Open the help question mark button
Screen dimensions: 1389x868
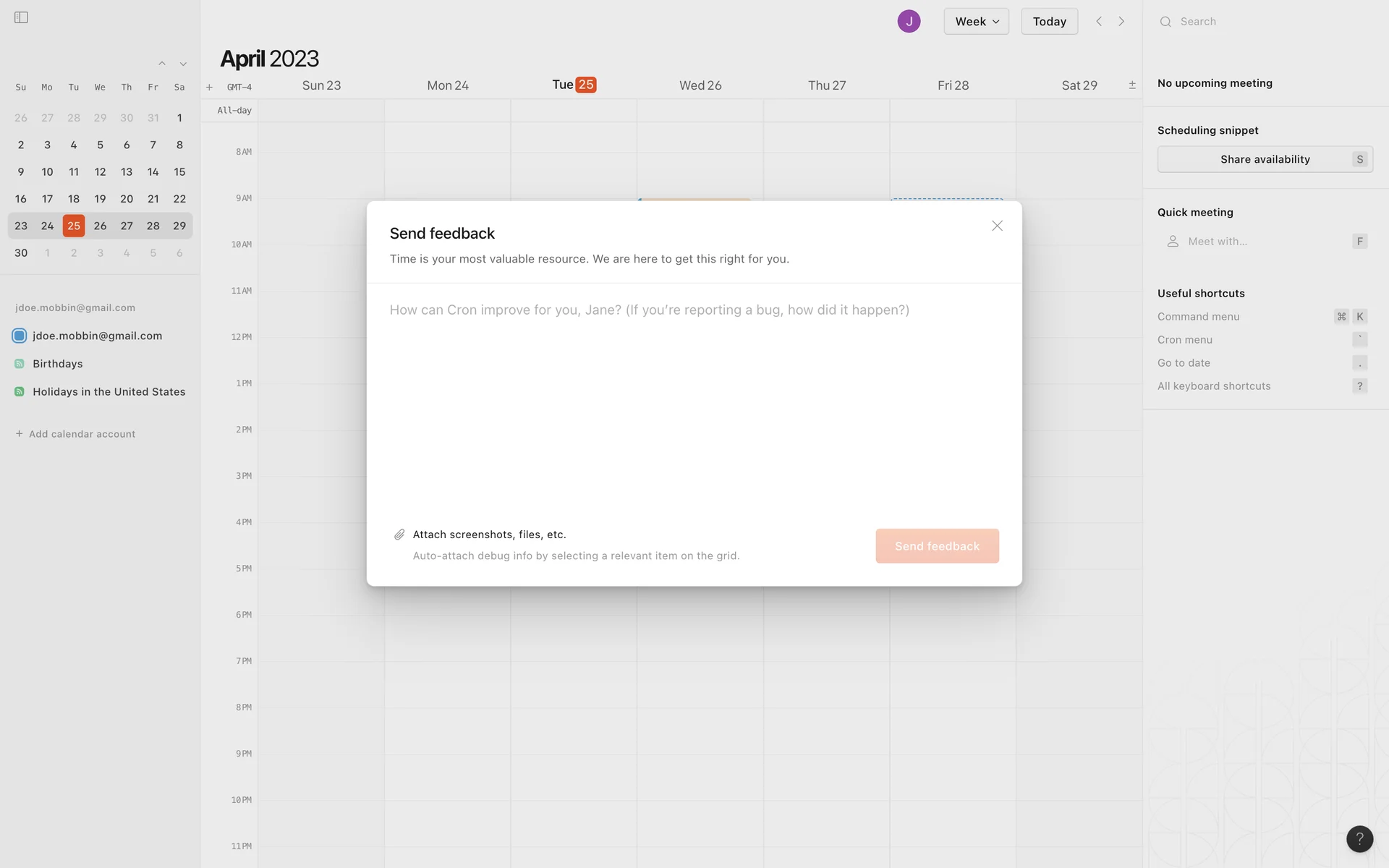1359,839
